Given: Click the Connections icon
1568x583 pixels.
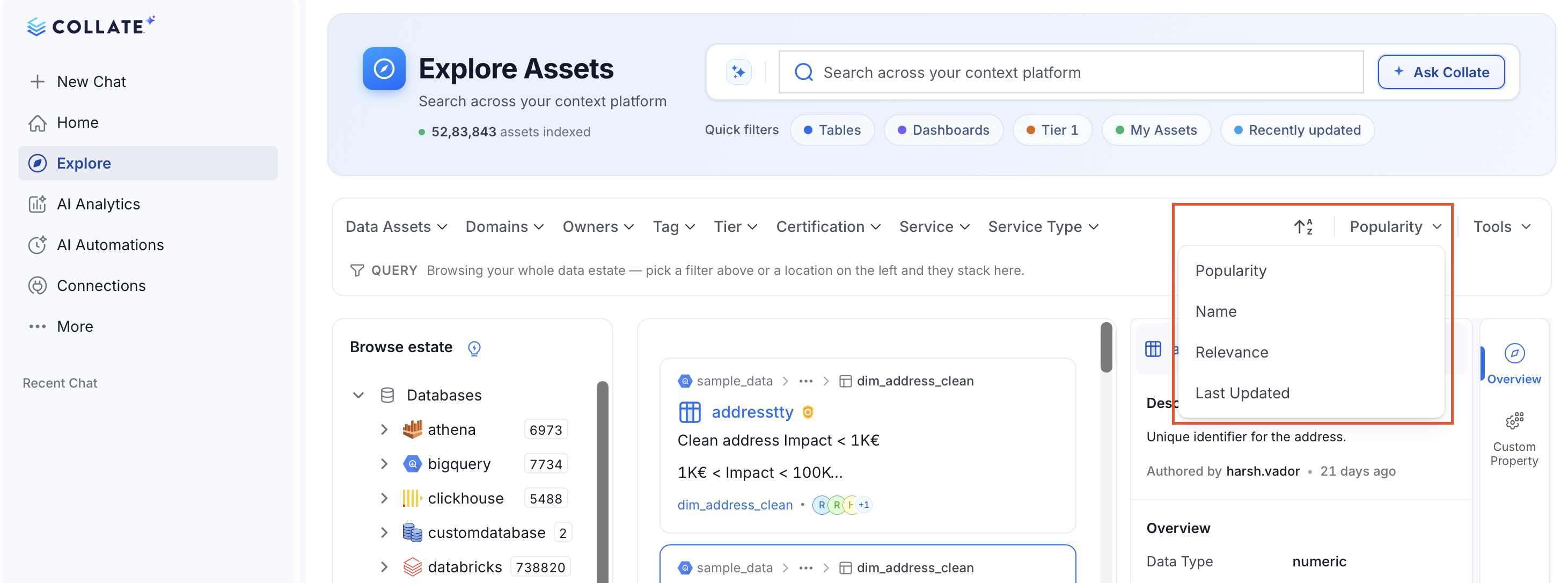Looking at the screenshot, I should pos(37,286).
